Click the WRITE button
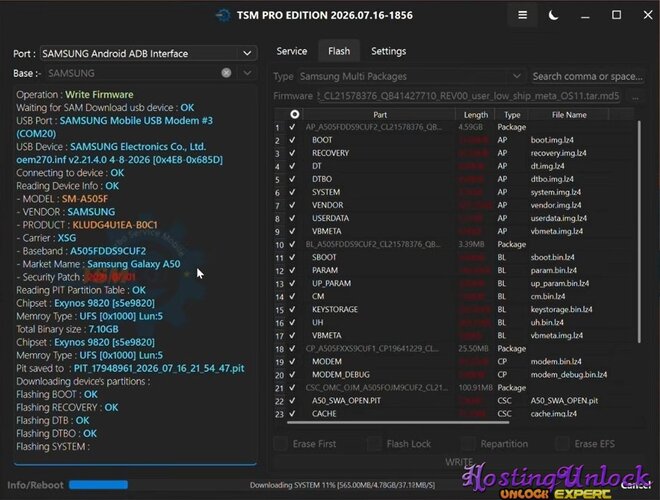This screenshot has width=660, height=500. 459,462
